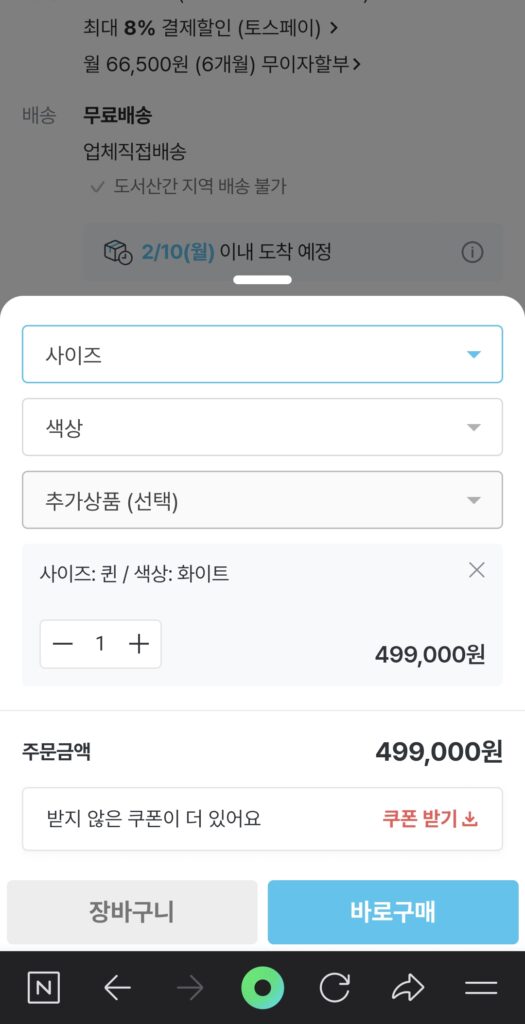Increase quantity with the plus button
The image size is (525, 1024).
(x=138, y=644)
